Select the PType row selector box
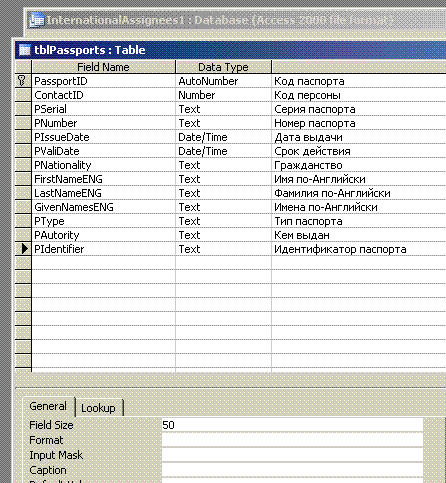 tap(23, 221)
